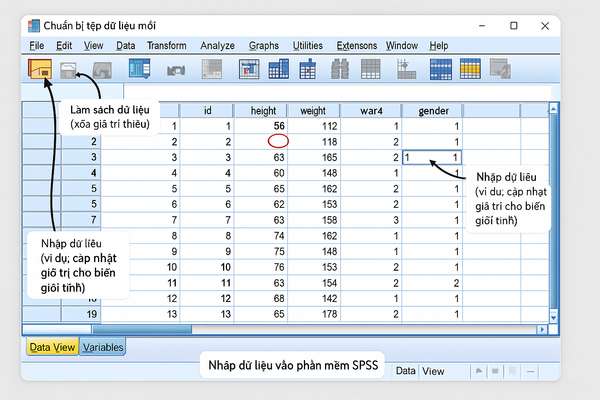Click the war4 cell showing 3
This screenshot has width=600, height=400.
(x=371, y=220)
